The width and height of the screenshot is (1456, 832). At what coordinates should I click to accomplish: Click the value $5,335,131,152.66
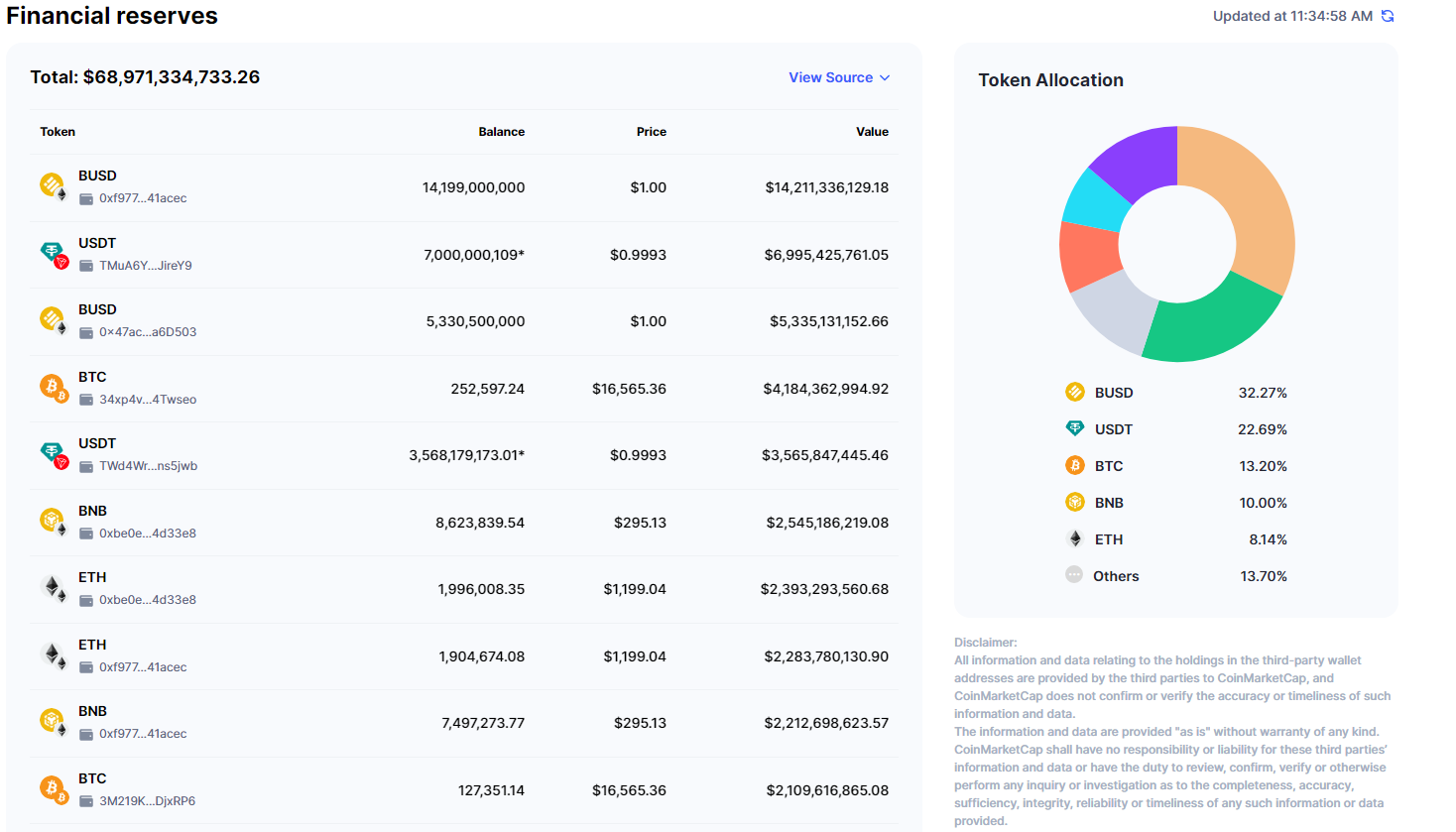(829, 321)
